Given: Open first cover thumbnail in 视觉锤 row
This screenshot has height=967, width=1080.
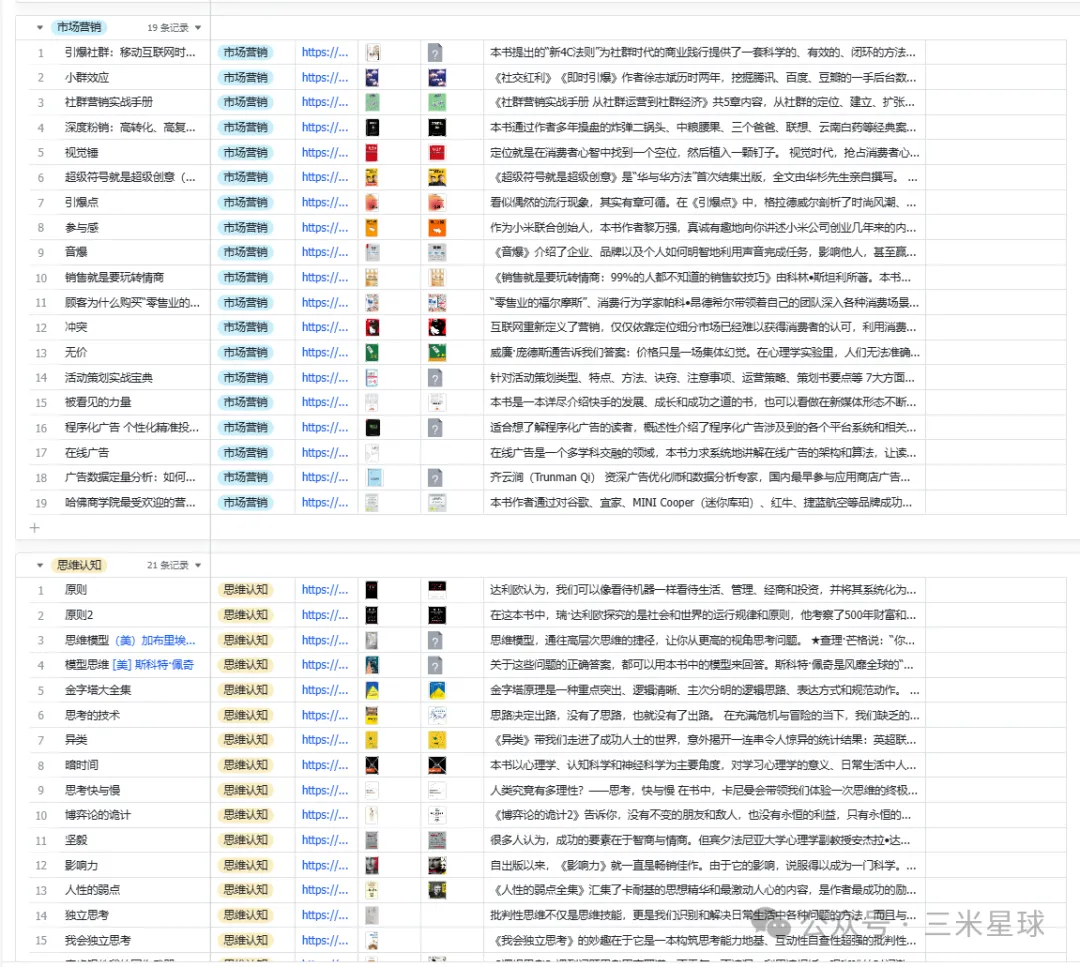Looking at the screenshot, I should [x=372, y=153].
